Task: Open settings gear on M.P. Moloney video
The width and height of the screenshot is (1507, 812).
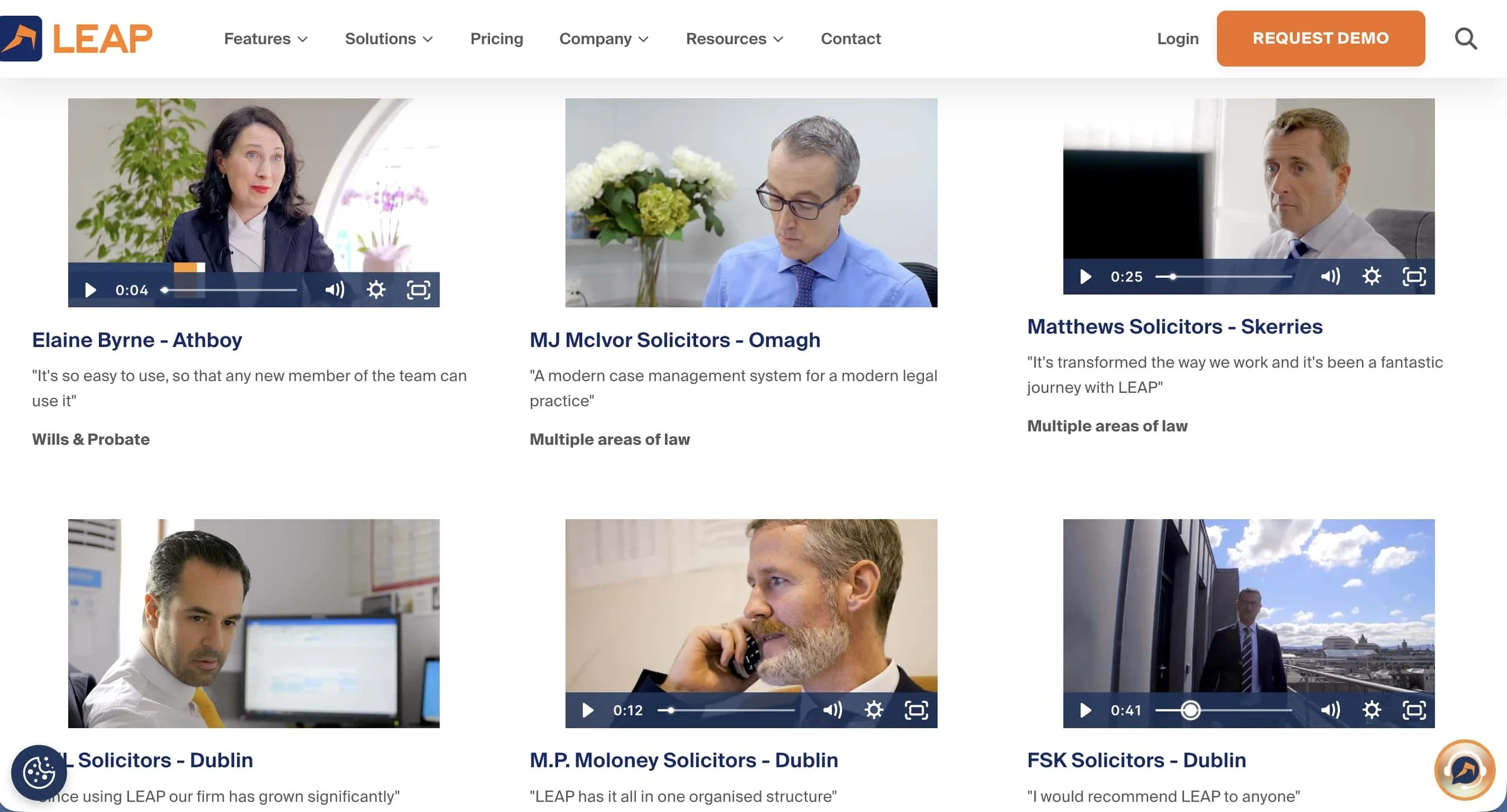Action: click(874, 710)
